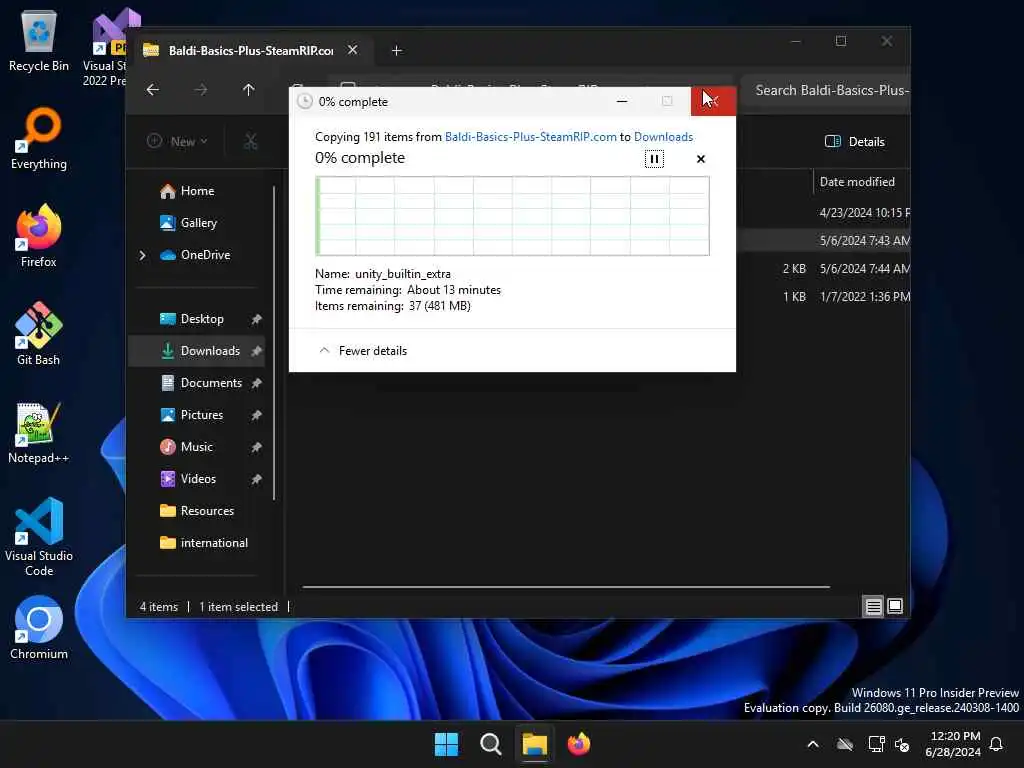
Task: Open taskbar Search
Action: tap(490, 744)
